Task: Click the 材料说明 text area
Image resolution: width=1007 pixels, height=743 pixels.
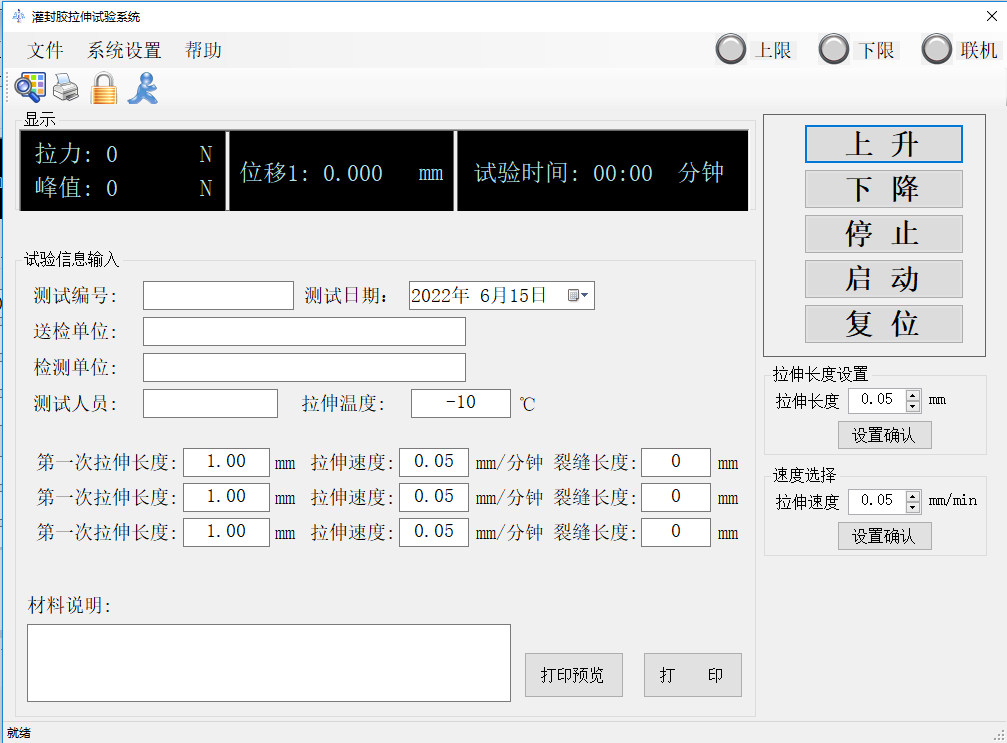Action: point(268,663)
